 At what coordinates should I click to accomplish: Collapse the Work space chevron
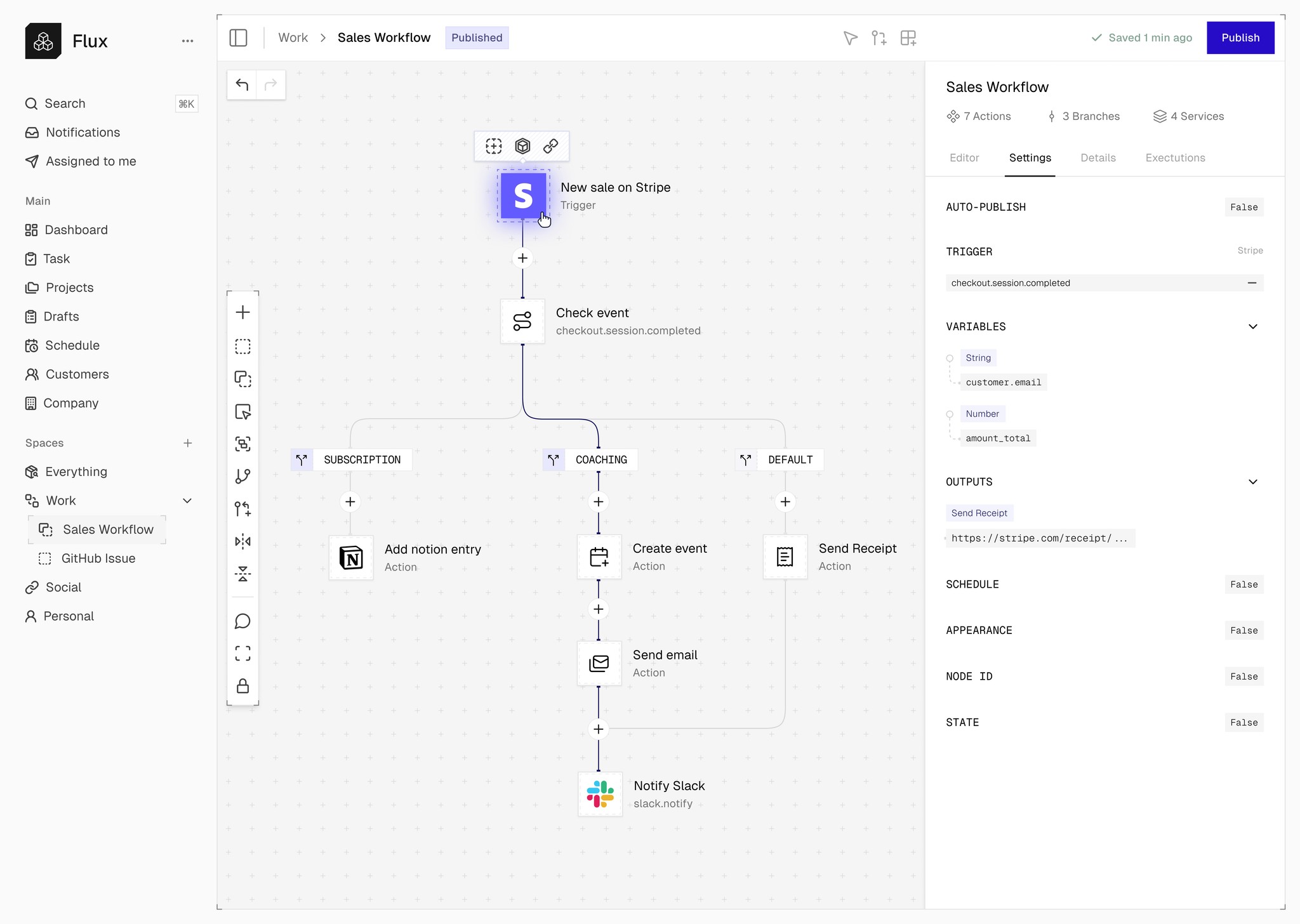pyautogui.click(x=187, y=501)
